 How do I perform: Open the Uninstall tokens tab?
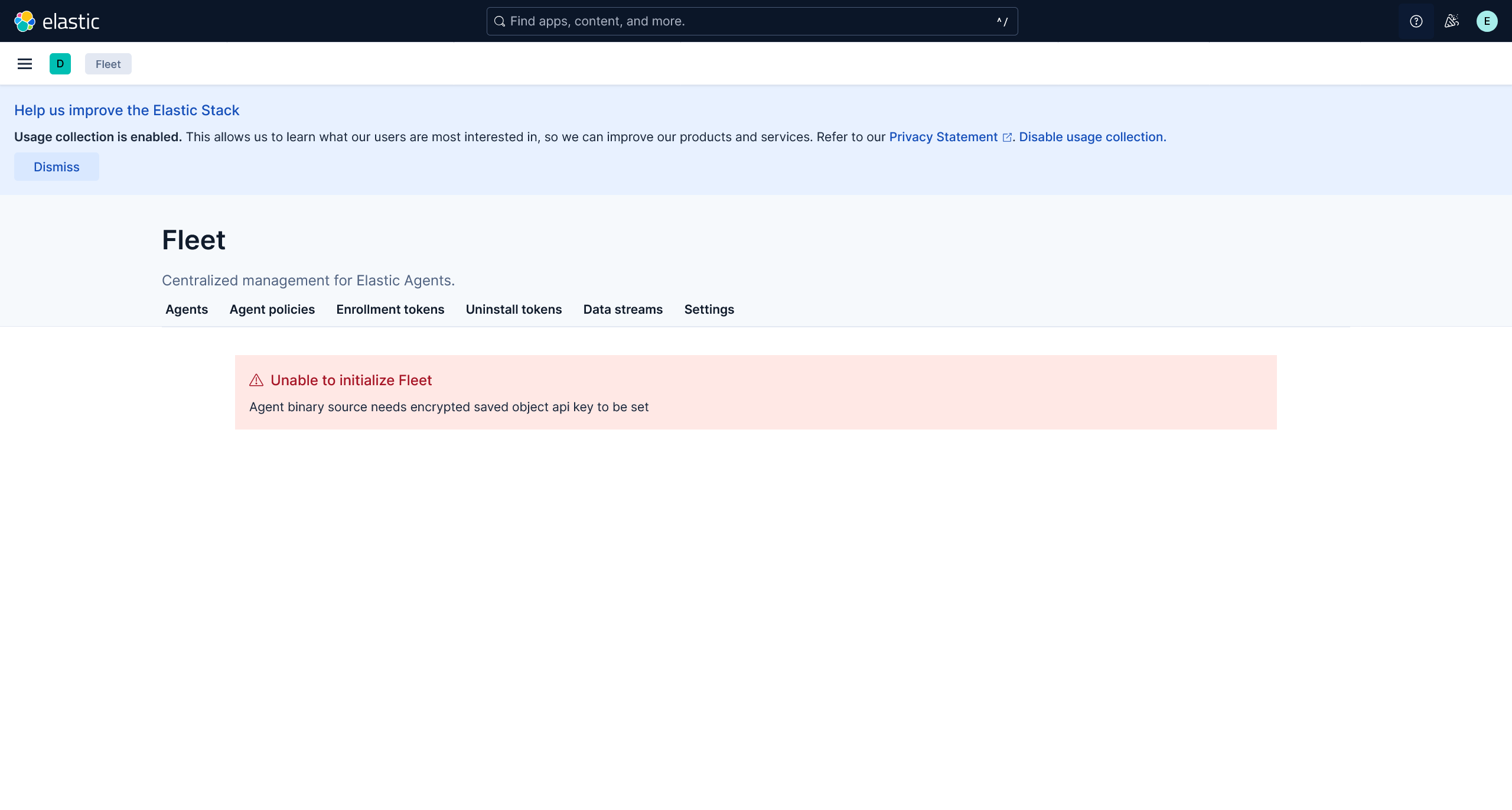coord(513,310)
